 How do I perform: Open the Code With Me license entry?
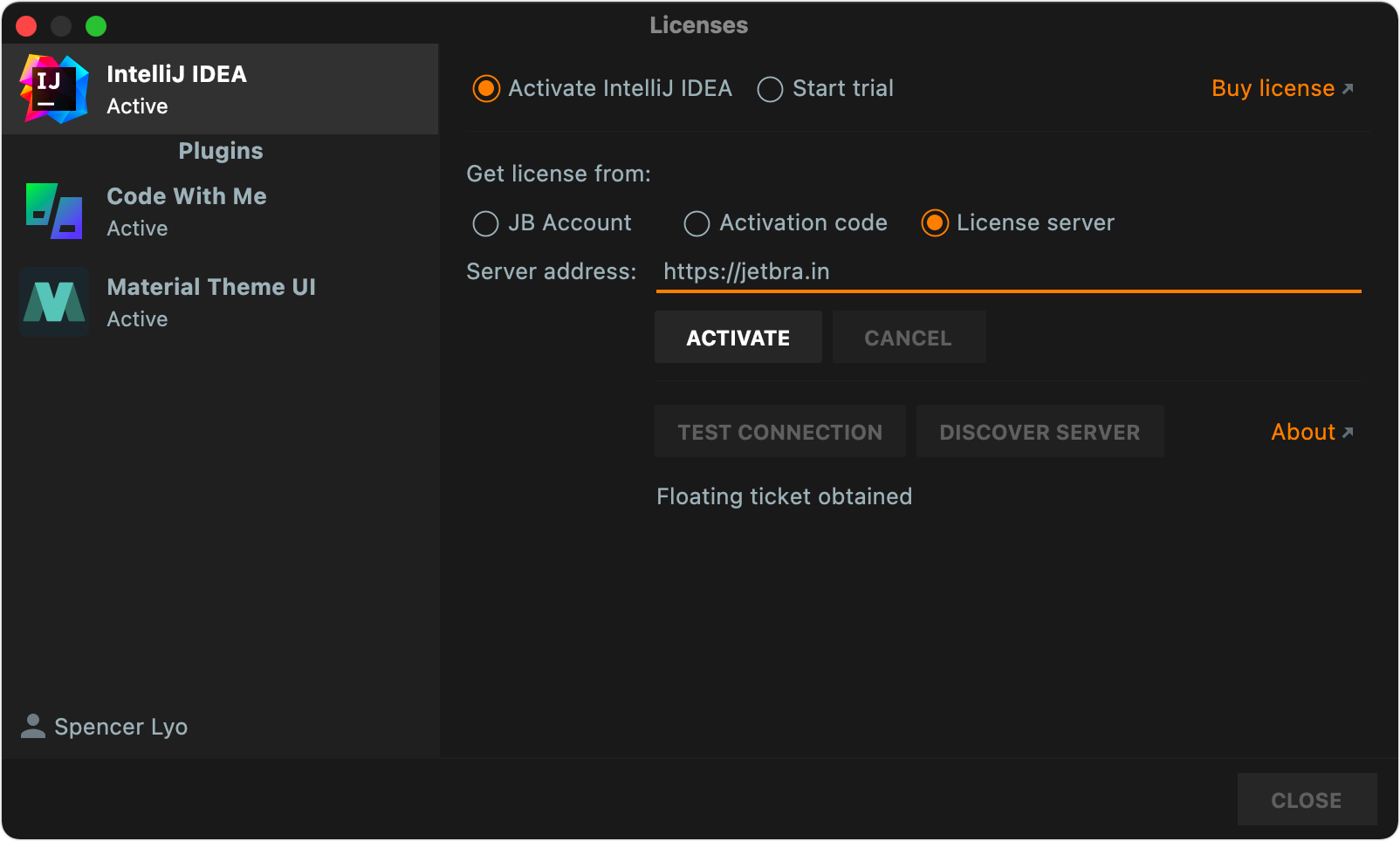187,211
